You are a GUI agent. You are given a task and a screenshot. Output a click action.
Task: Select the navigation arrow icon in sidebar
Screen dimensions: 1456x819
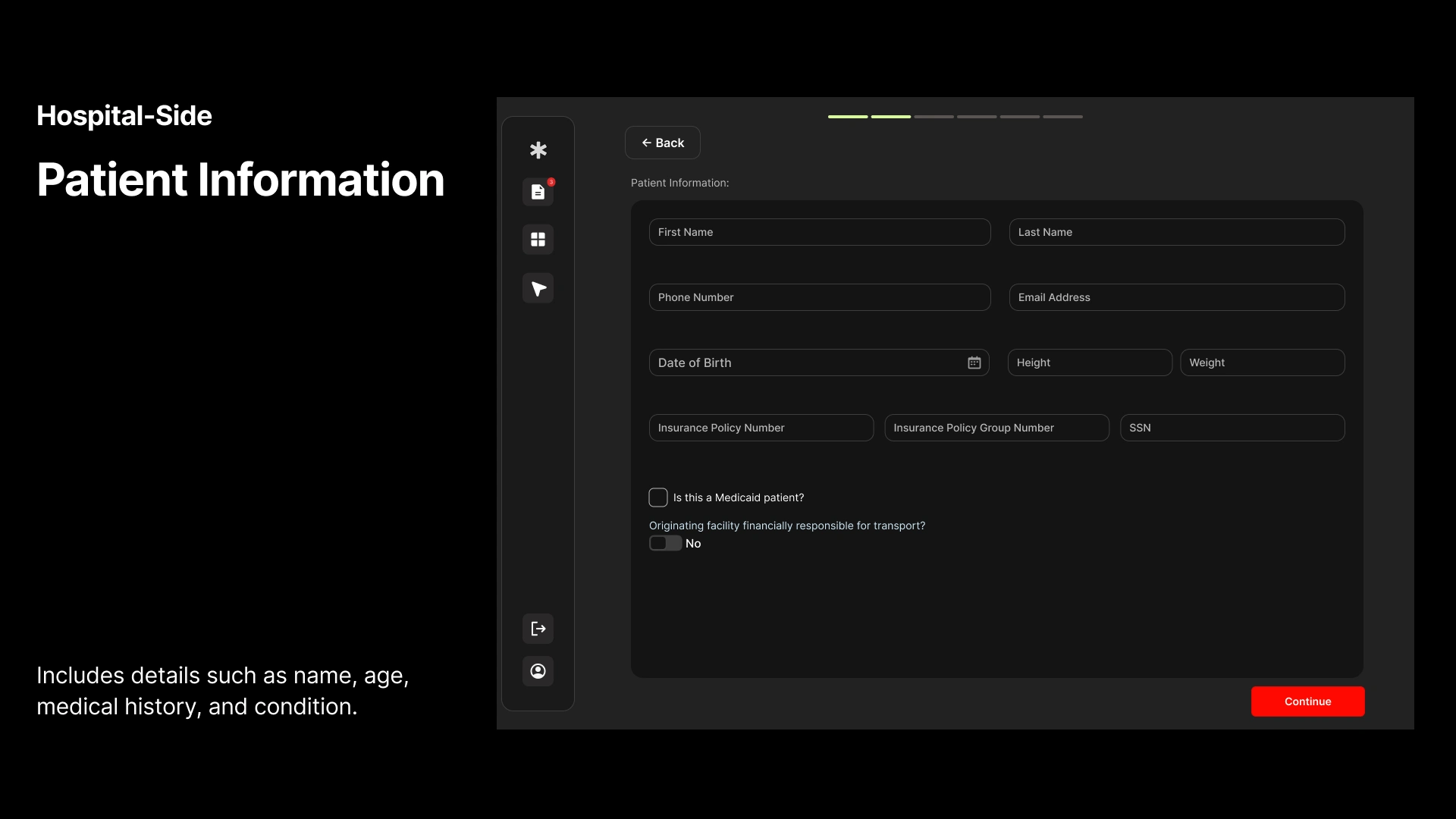(538, 288)
